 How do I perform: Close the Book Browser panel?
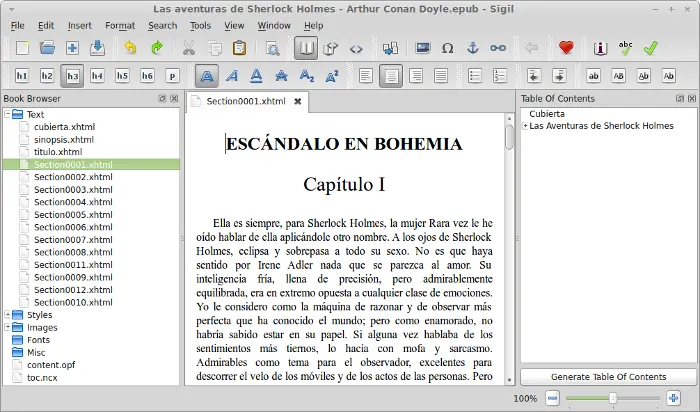point(174,99)
